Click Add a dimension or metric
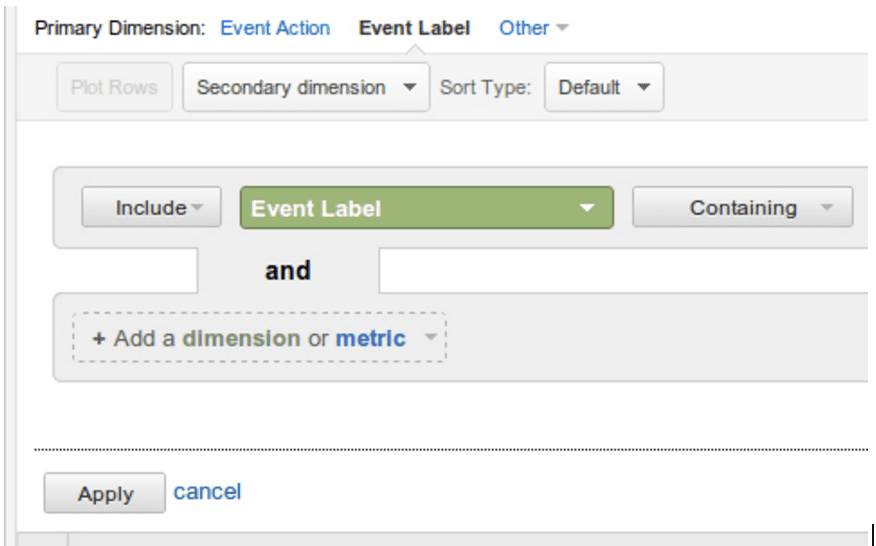The width and height of the screenshot is (876, 546). pyautogui.click(x=259, y=338)
